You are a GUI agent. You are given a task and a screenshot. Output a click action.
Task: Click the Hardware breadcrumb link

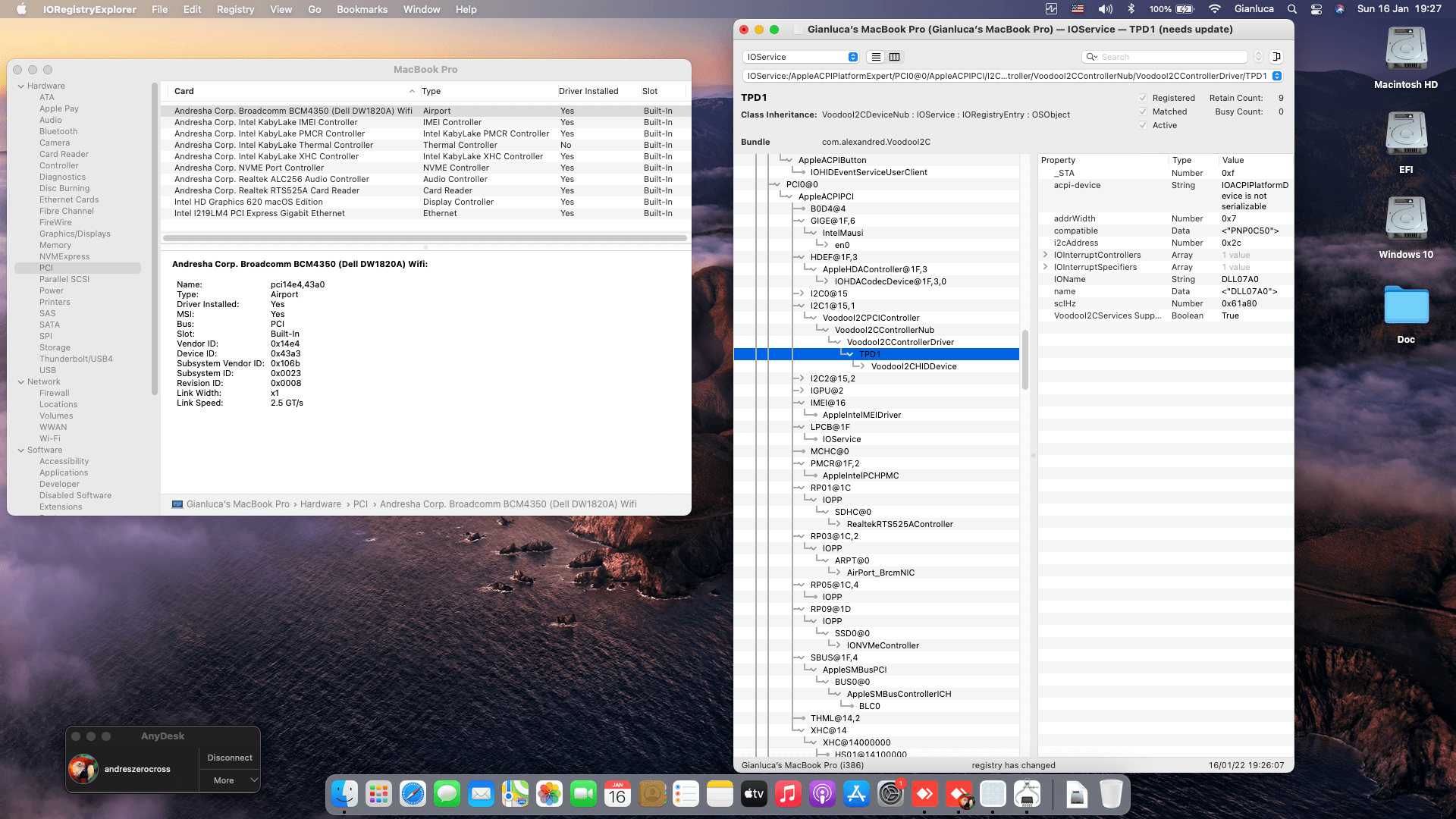(x=320, y=504)
